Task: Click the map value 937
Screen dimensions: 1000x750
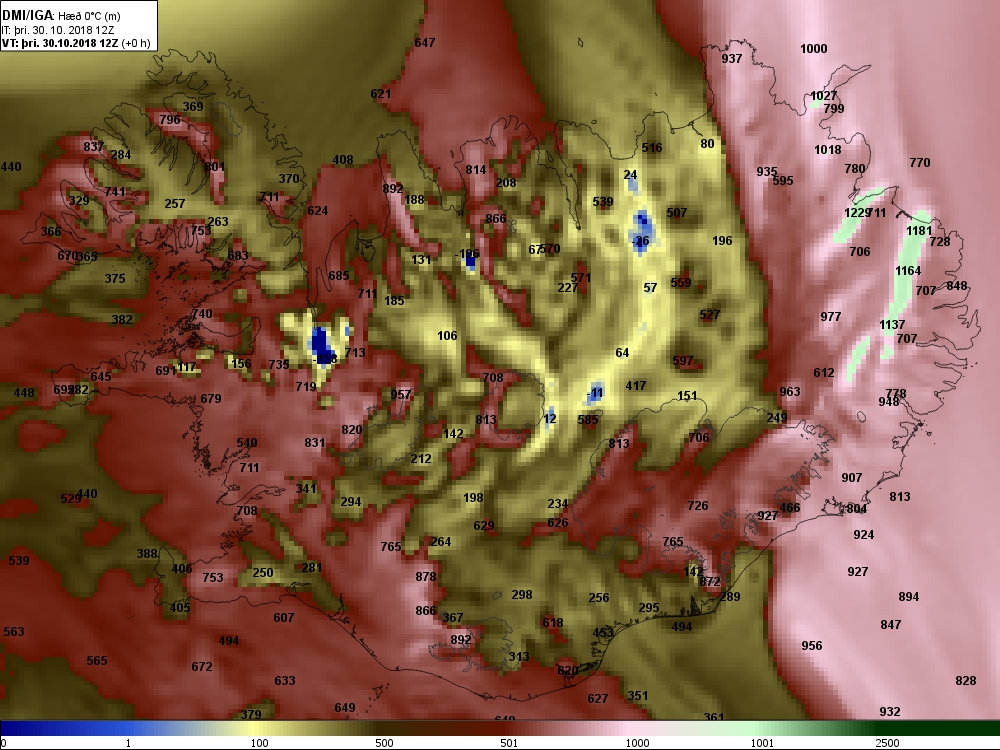Action: tap(732, 59)
